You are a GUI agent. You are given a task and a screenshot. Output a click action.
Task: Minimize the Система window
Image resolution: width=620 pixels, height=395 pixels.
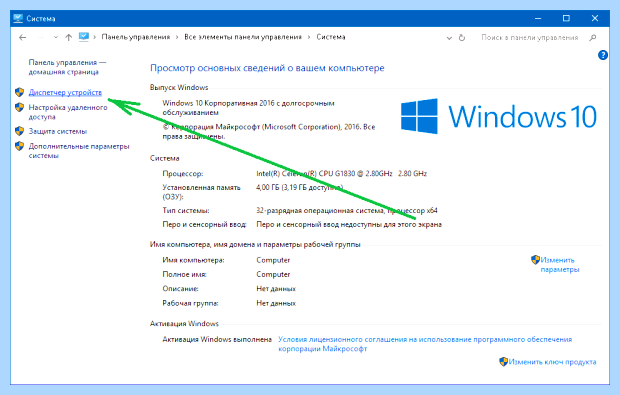538,18
